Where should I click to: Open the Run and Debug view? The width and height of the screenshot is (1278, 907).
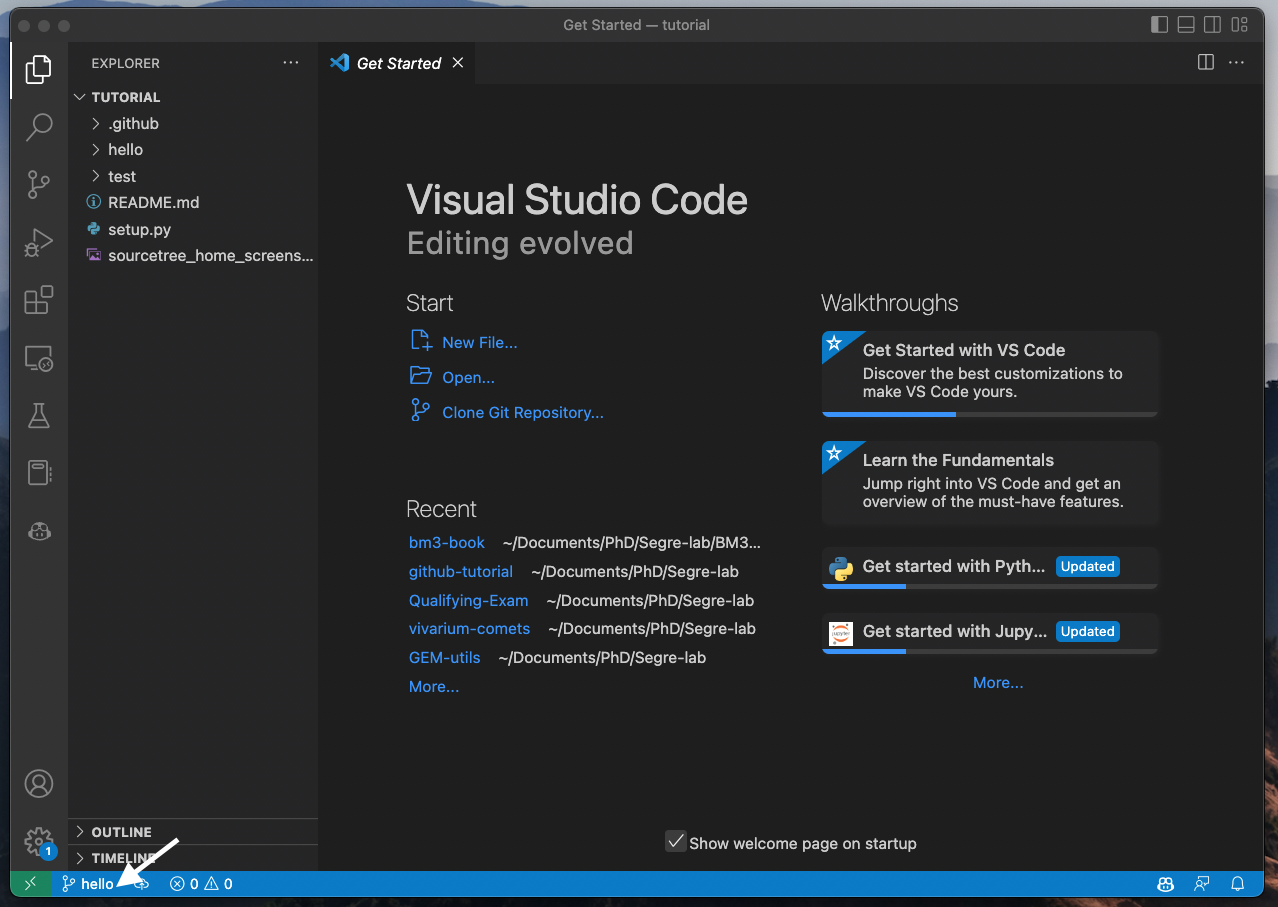coord(39,242)
